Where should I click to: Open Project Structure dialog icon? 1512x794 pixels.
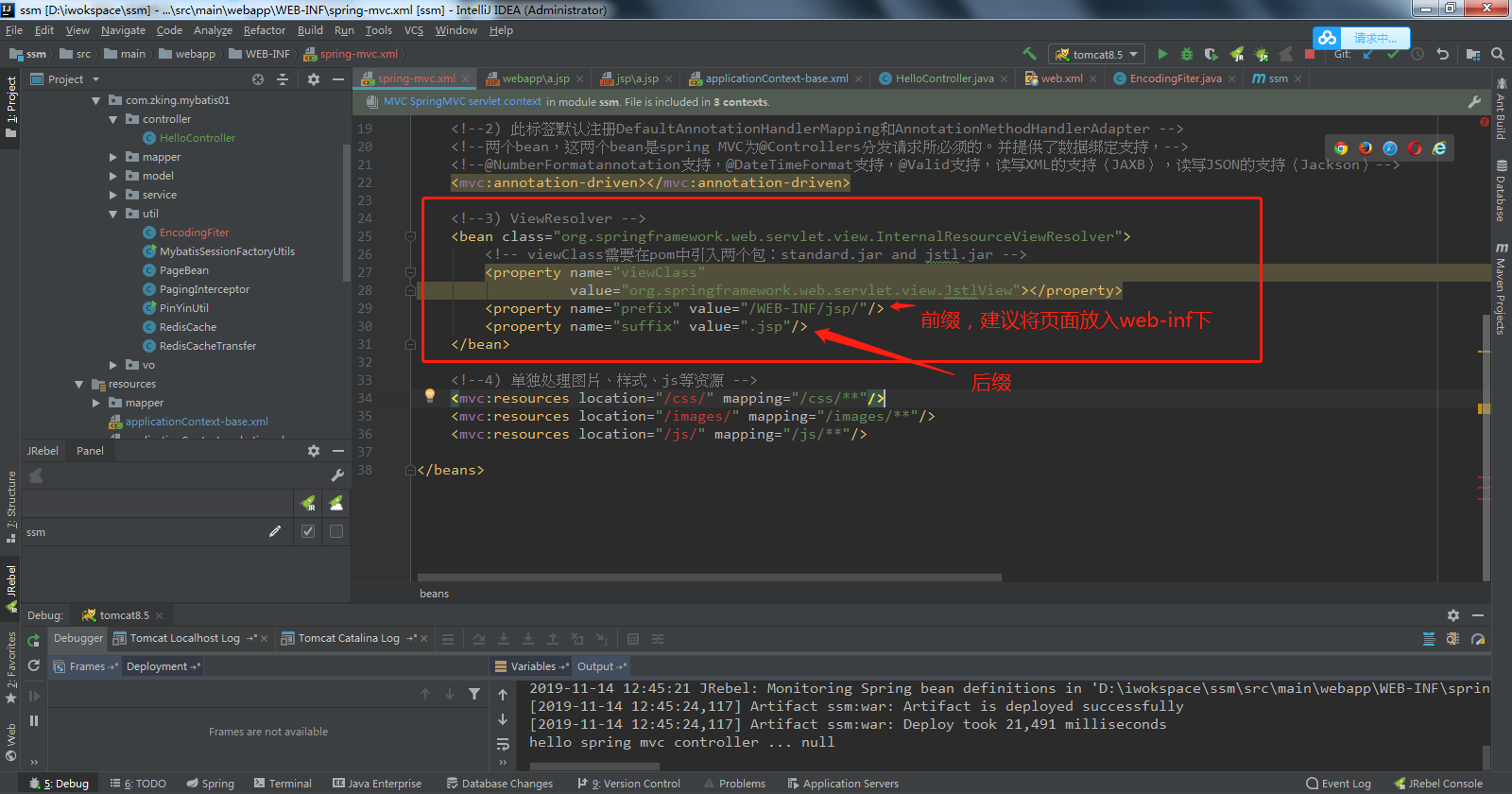coord(1473,54)
